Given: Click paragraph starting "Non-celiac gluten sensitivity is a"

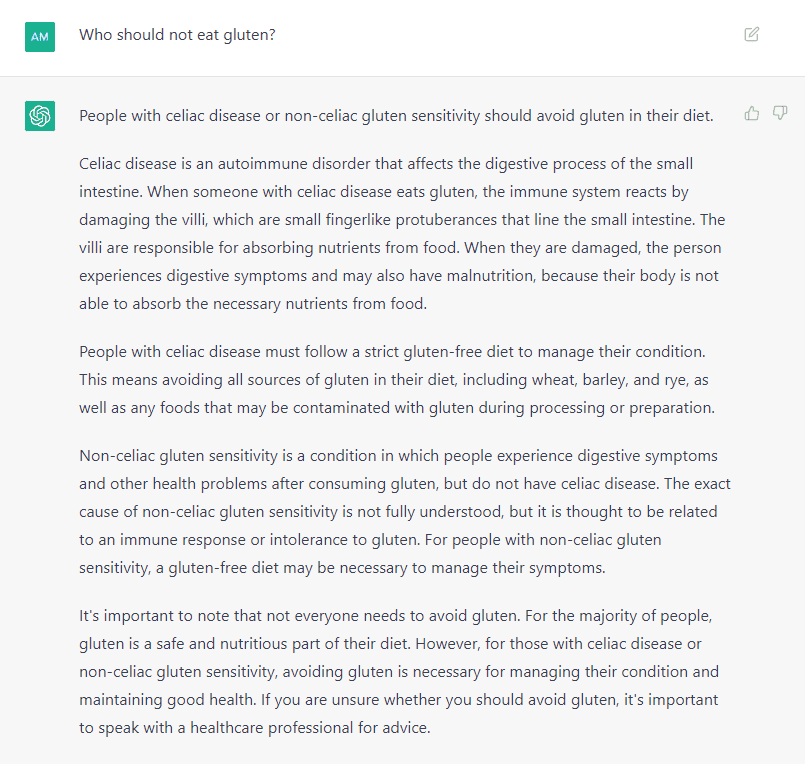Looking at the screenshot, I should (x=405, y=512).
